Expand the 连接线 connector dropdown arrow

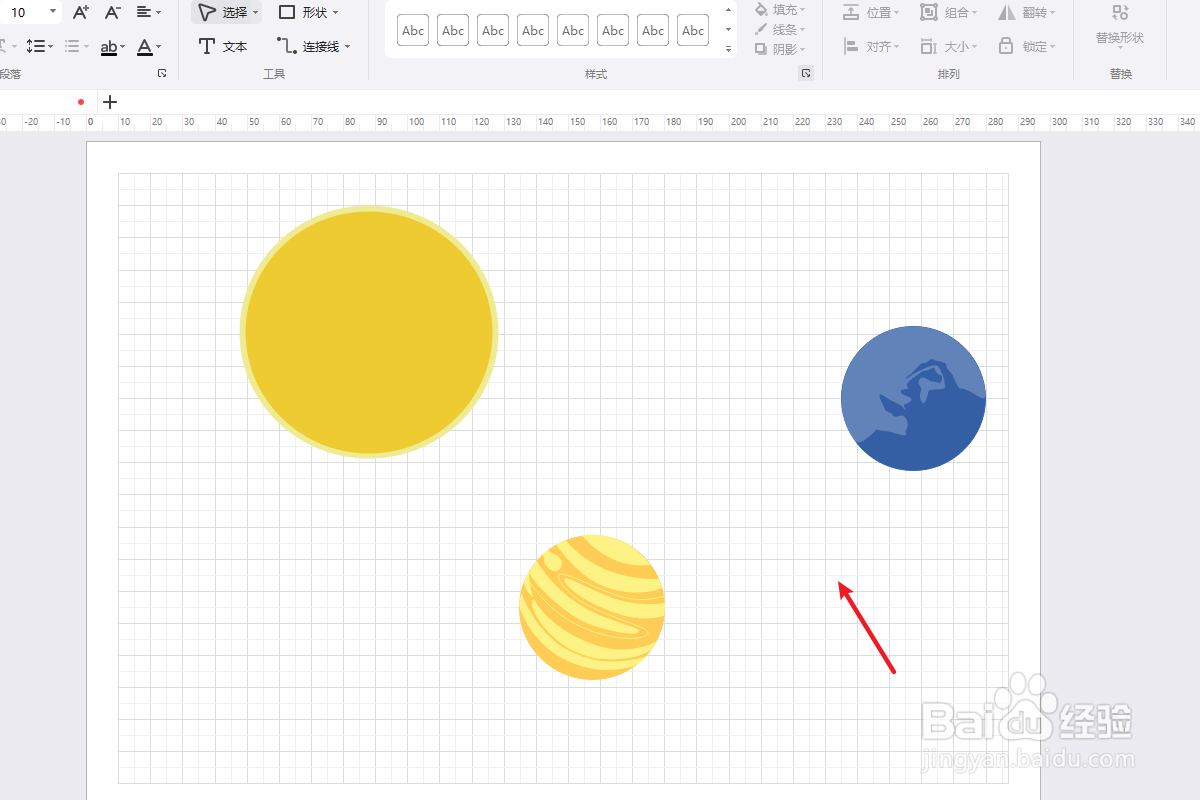[x=347, y=47]
